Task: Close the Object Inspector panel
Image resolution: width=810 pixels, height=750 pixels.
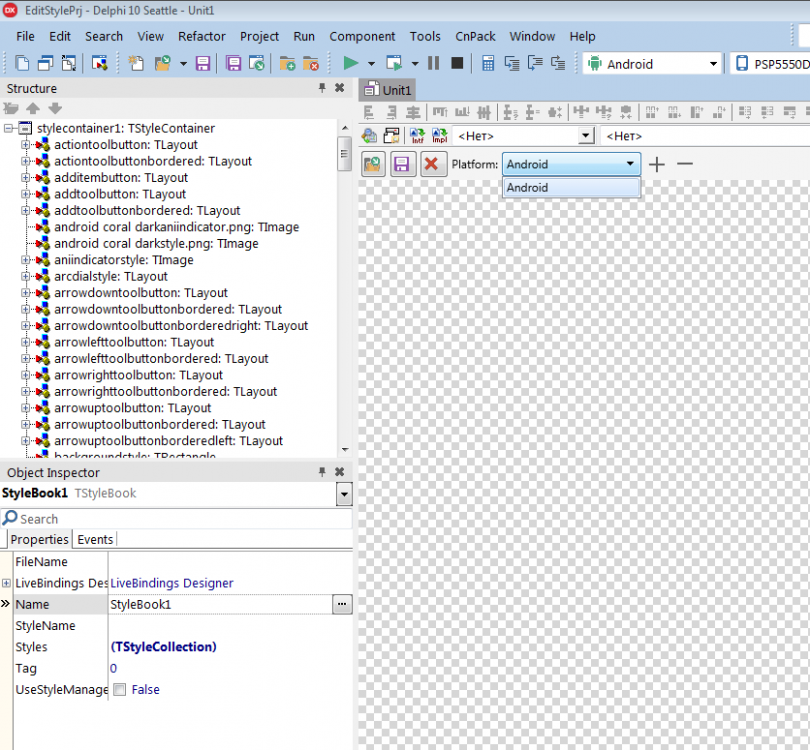Action: (x=339, y=472)
